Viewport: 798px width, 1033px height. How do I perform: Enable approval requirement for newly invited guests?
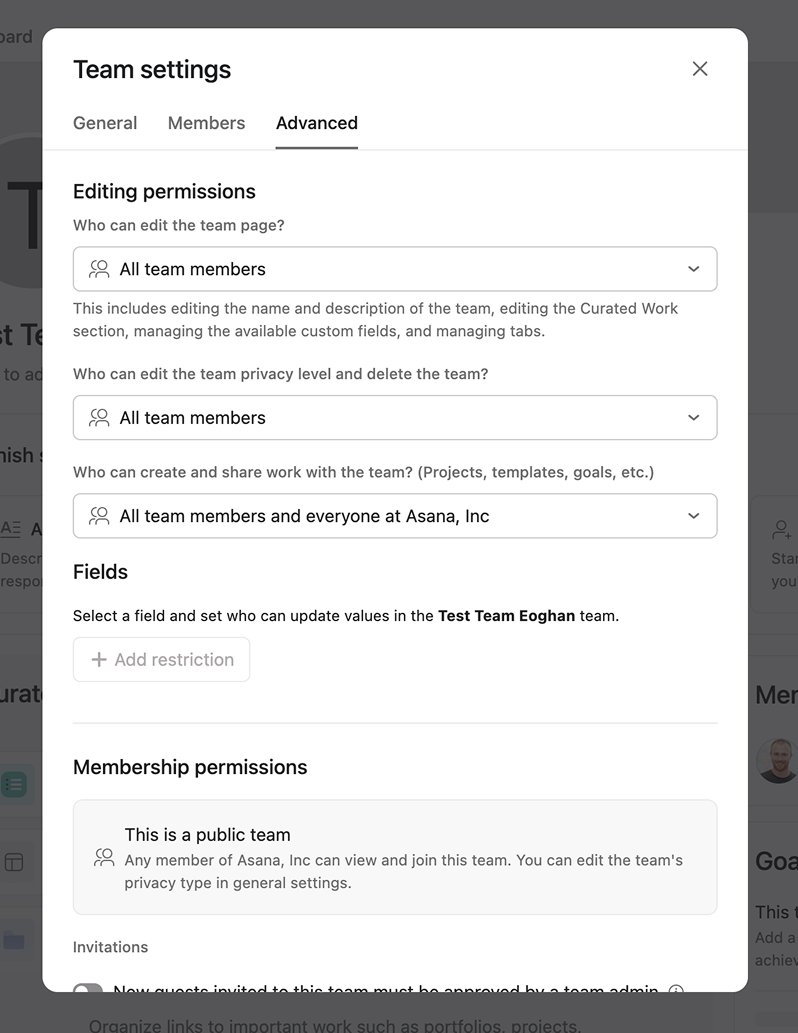pos(87,990)
